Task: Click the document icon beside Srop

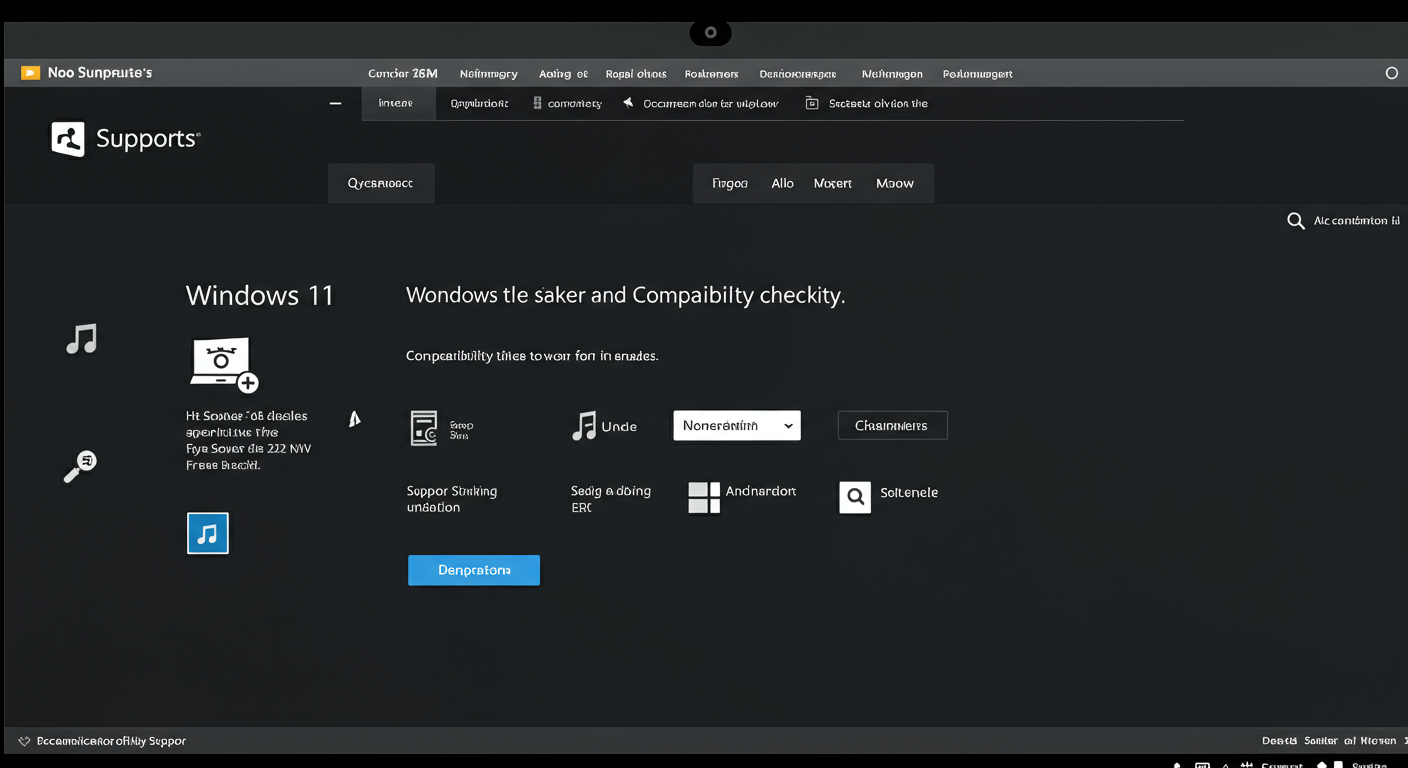Action: coord(424,428)
